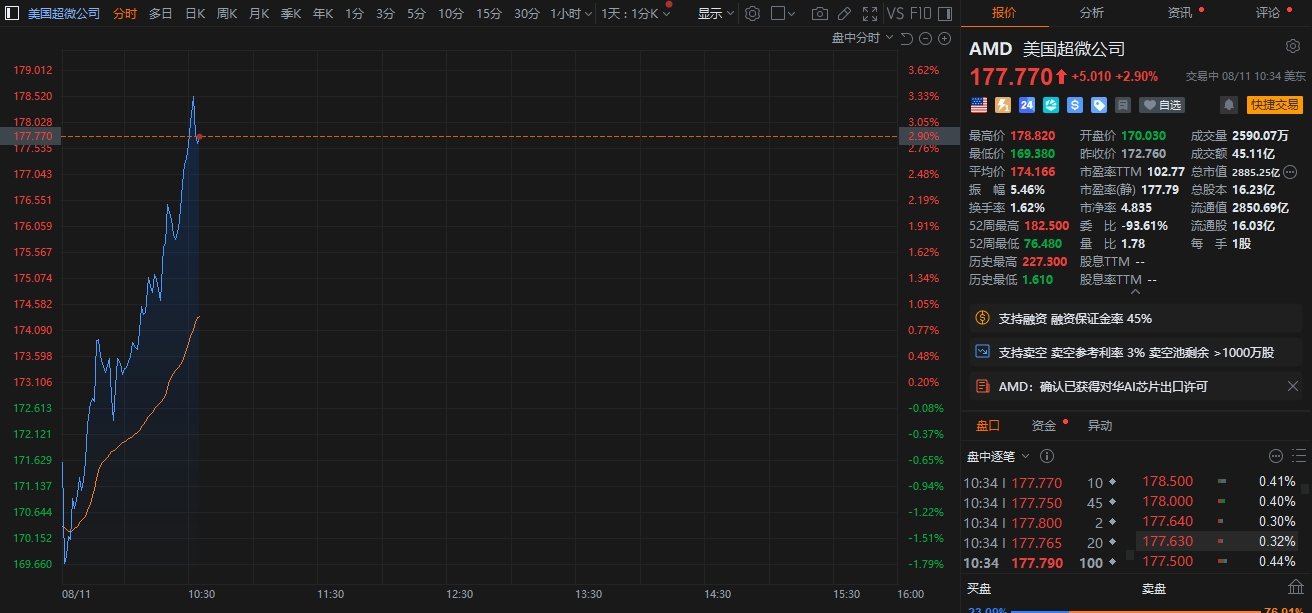Open 支持卖空 short selling info
The image size is (1312, 613).
point(1136,352)
